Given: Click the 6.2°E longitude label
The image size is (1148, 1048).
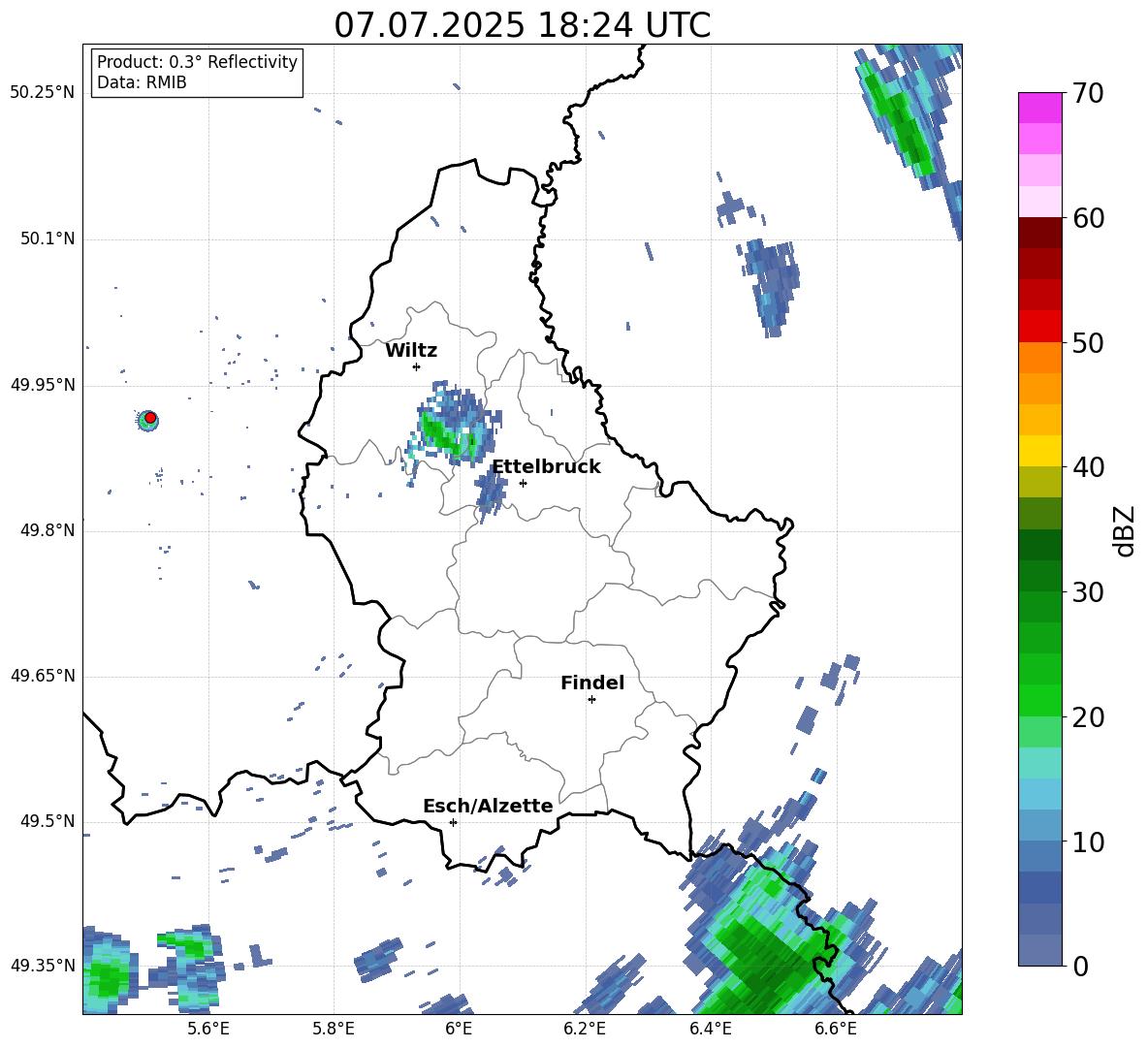Looking at the screenshot, I should [x=585, y=1029].
